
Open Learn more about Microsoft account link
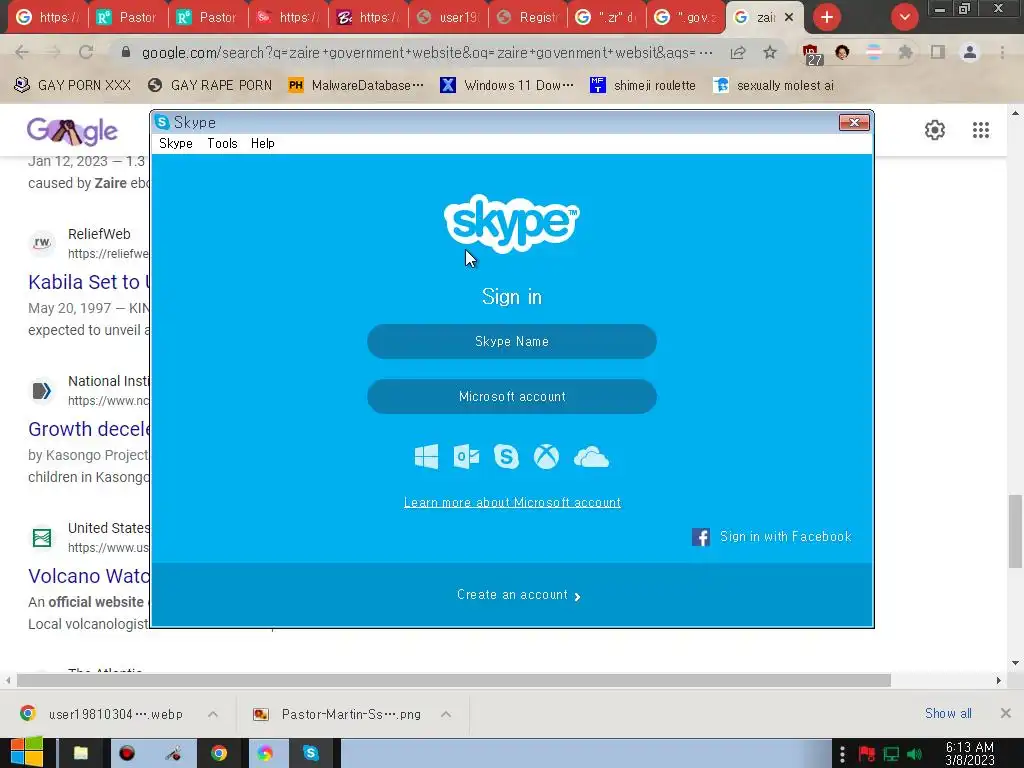click(x=512, y=502)
